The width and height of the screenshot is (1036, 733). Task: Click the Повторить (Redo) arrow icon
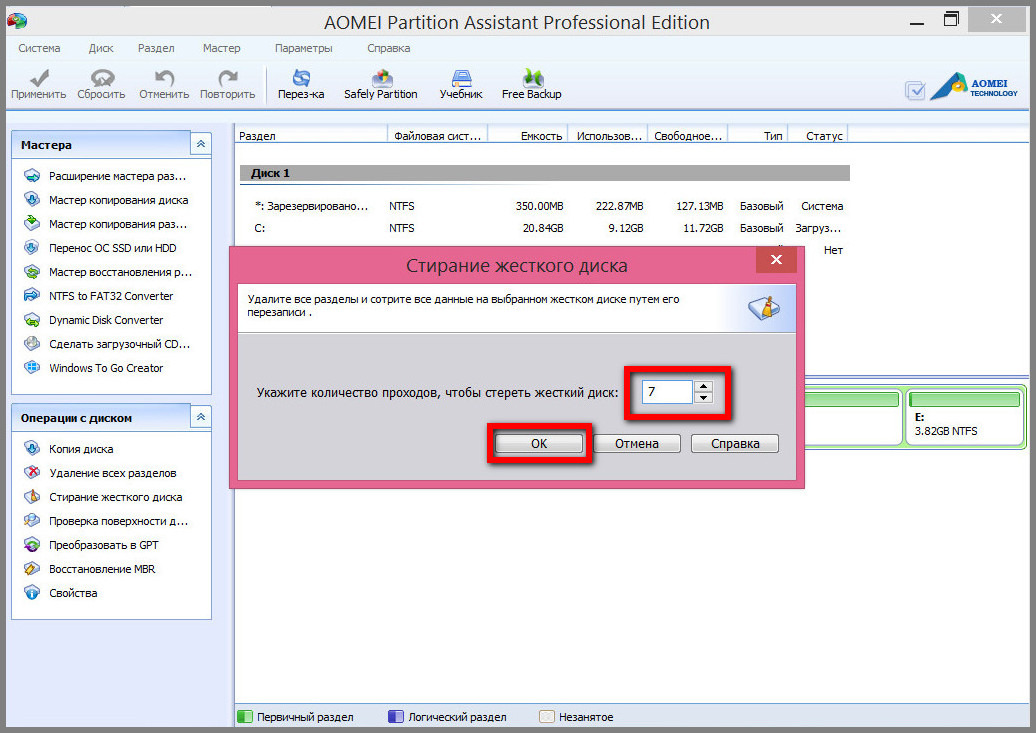227,79
